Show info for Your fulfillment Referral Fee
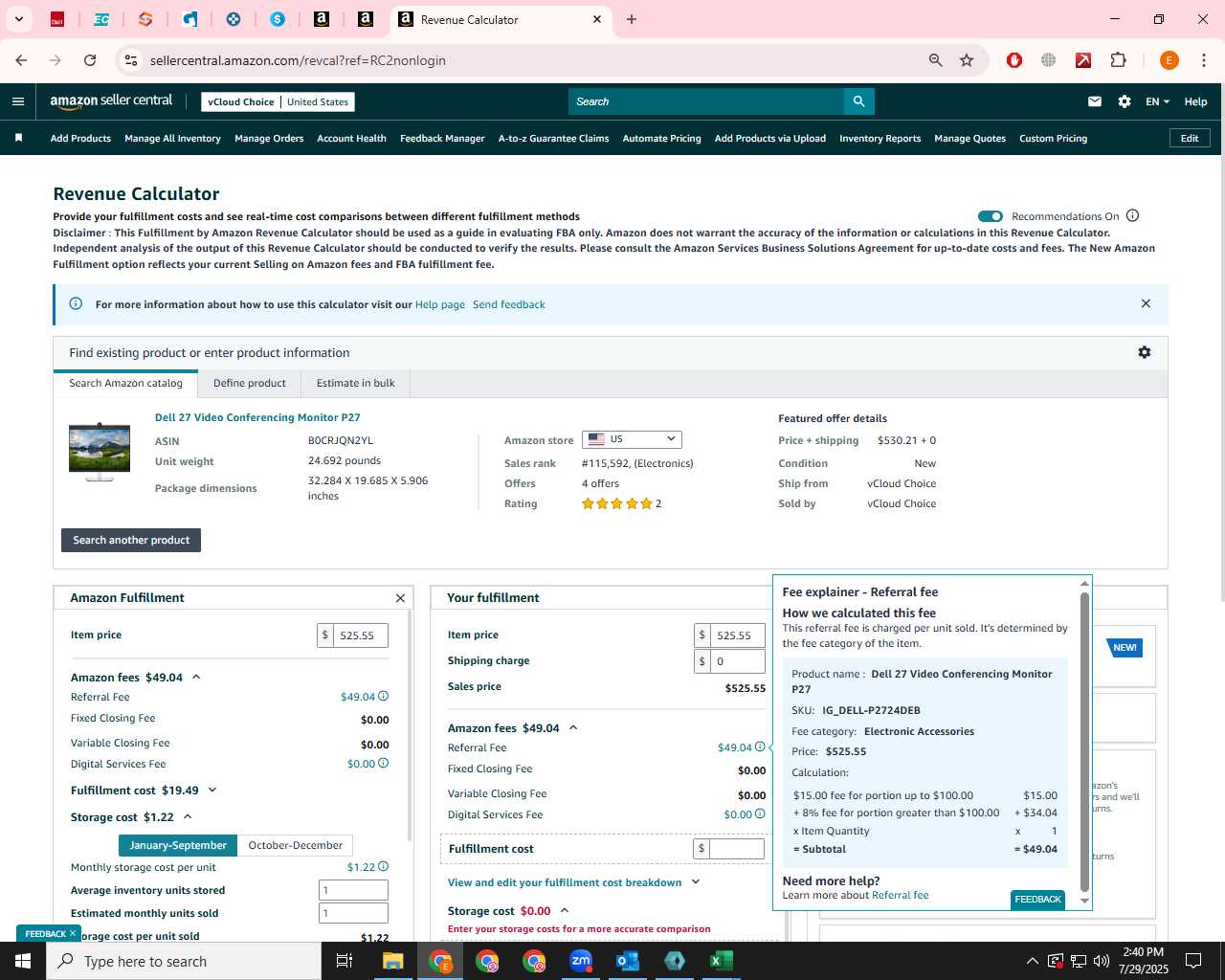 (760, 746)
